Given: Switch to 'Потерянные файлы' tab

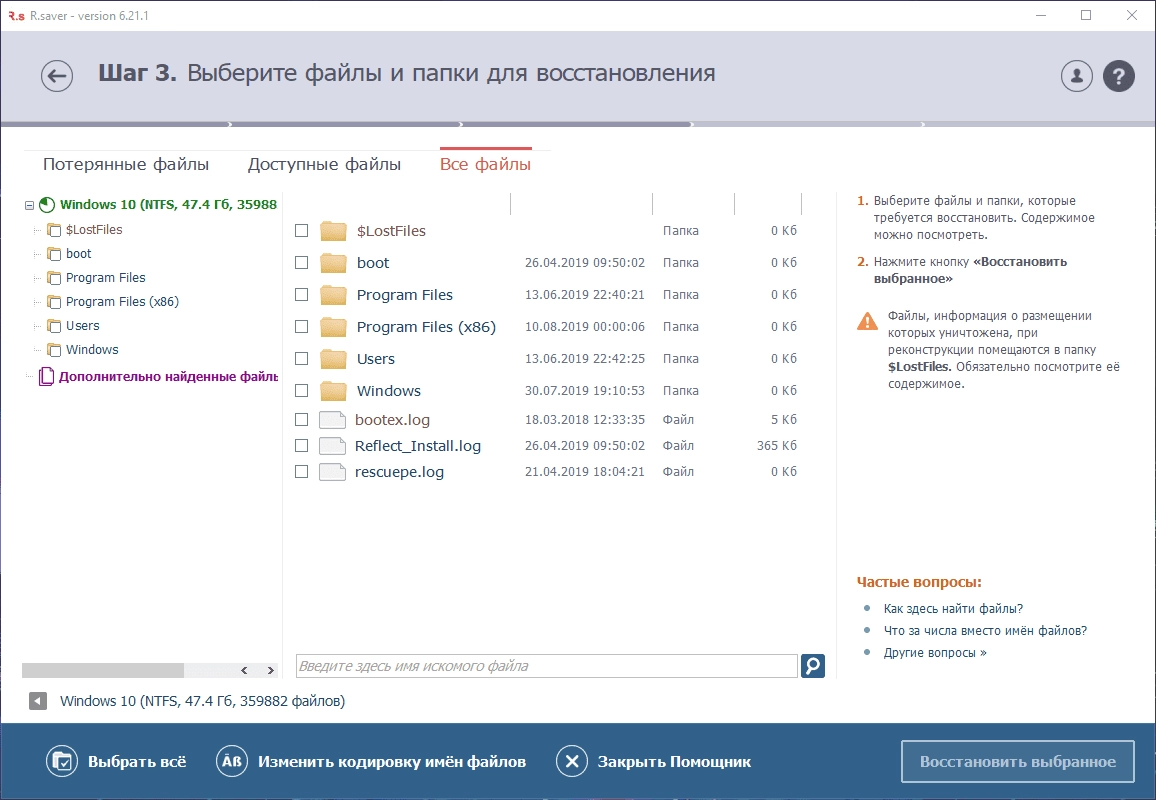Looking at the screenshot, I should [126, 164].
